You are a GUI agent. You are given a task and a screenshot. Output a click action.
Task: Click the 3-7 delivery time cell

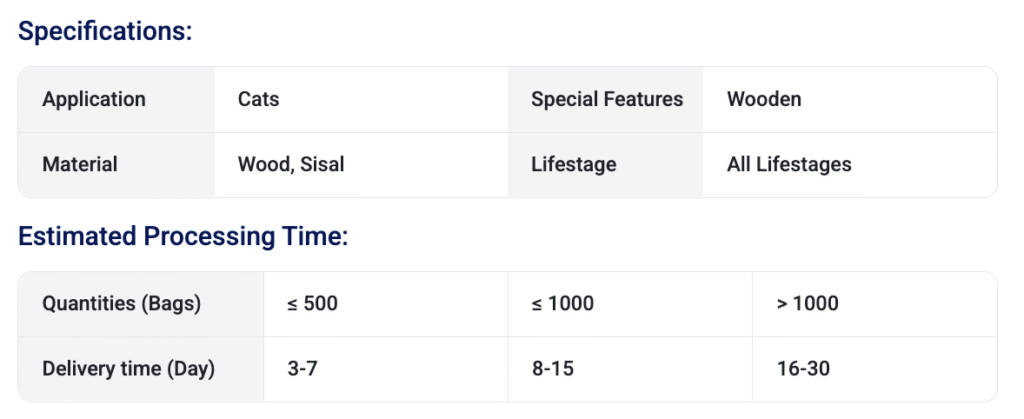tap(302, 368)
